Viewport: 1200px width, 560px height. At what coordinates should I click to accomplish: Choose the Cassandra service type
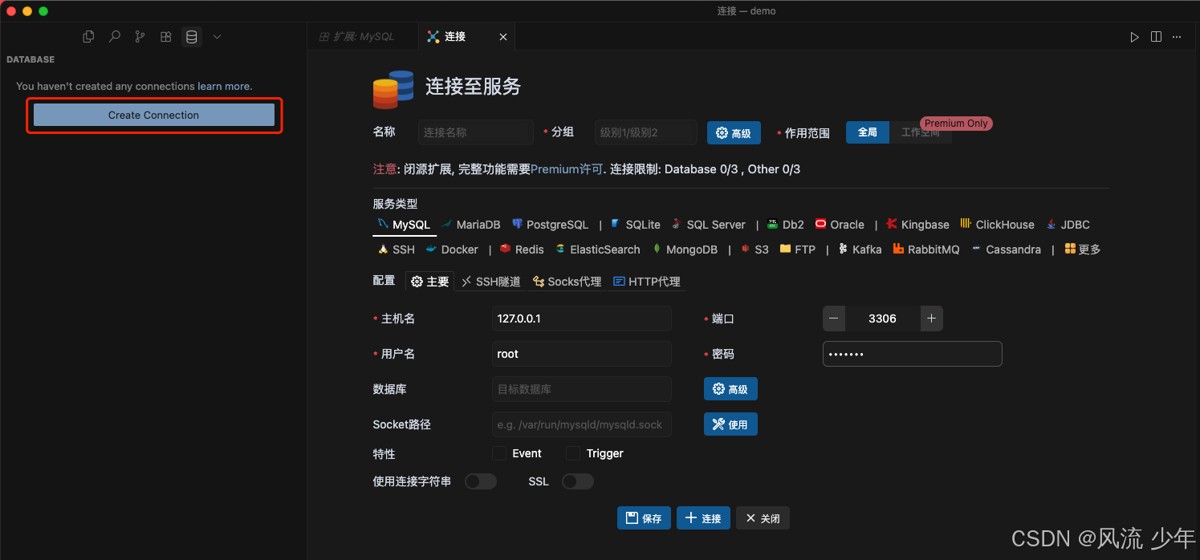(x=1006, y=250)
